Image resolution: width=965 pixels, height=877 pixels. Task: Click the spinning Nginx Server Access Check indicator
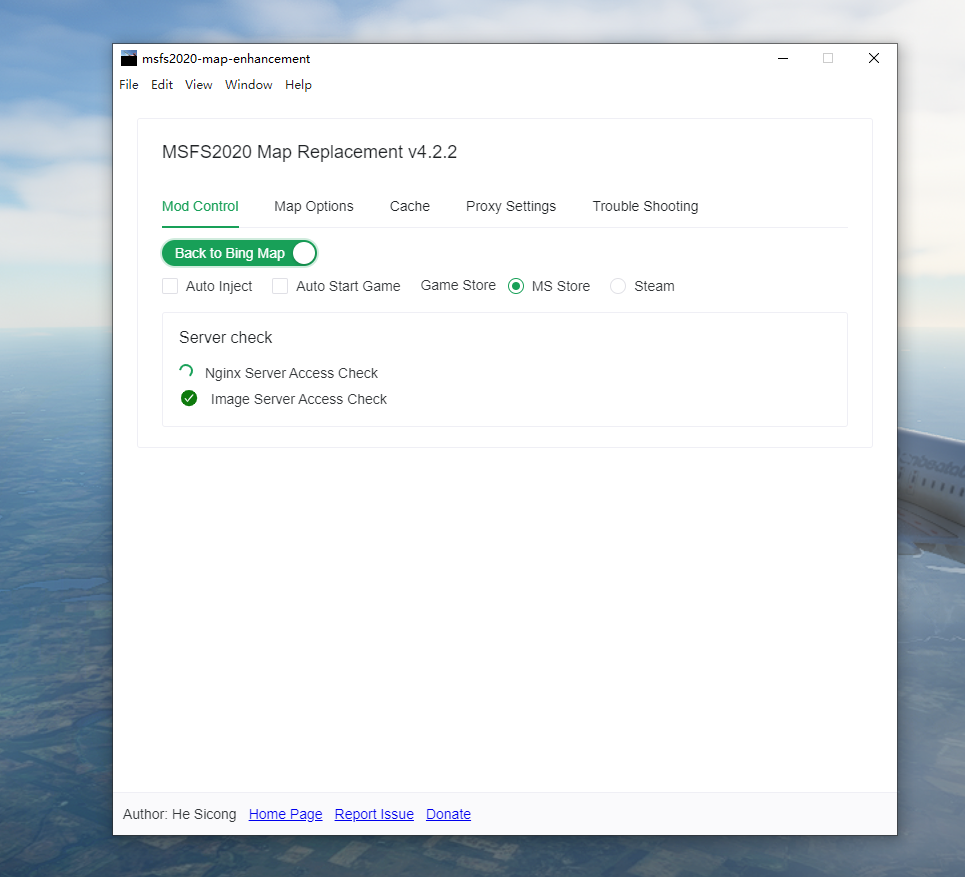point(185,371)
